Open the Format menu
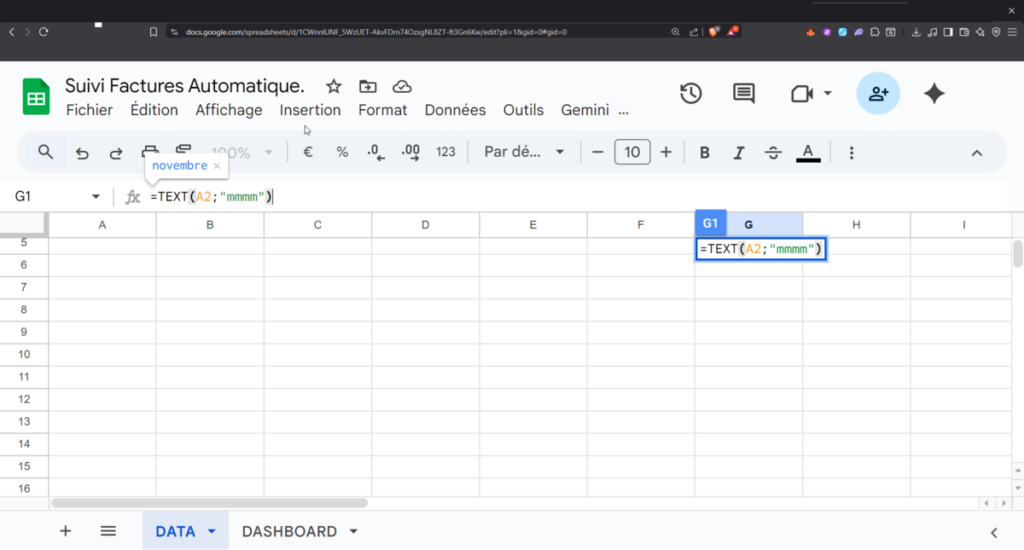The image size is (1024, 550). [x=383, y=110]
